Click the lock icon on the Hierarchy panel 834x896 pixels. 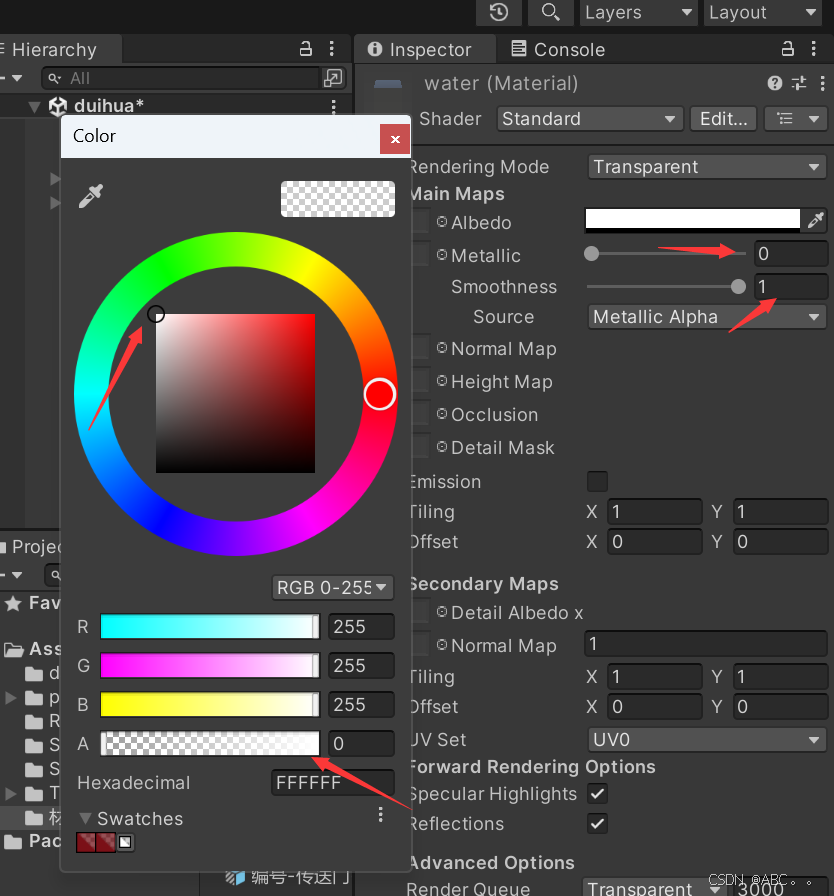[x=304, y=48]
